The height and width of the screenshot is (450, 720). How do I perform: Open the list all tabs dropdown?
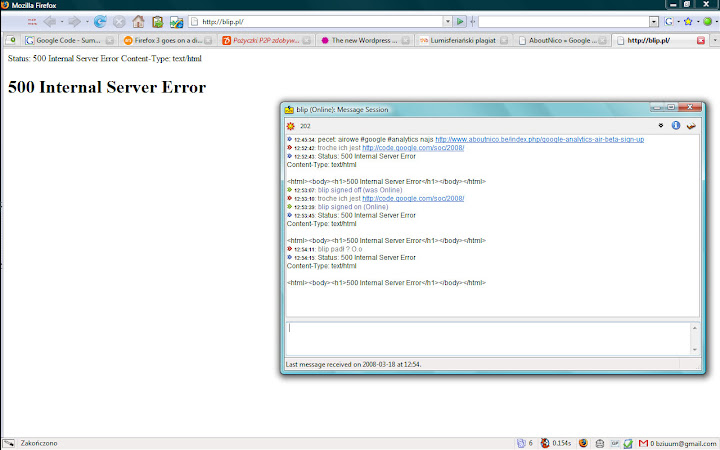[x=715, y=40]
